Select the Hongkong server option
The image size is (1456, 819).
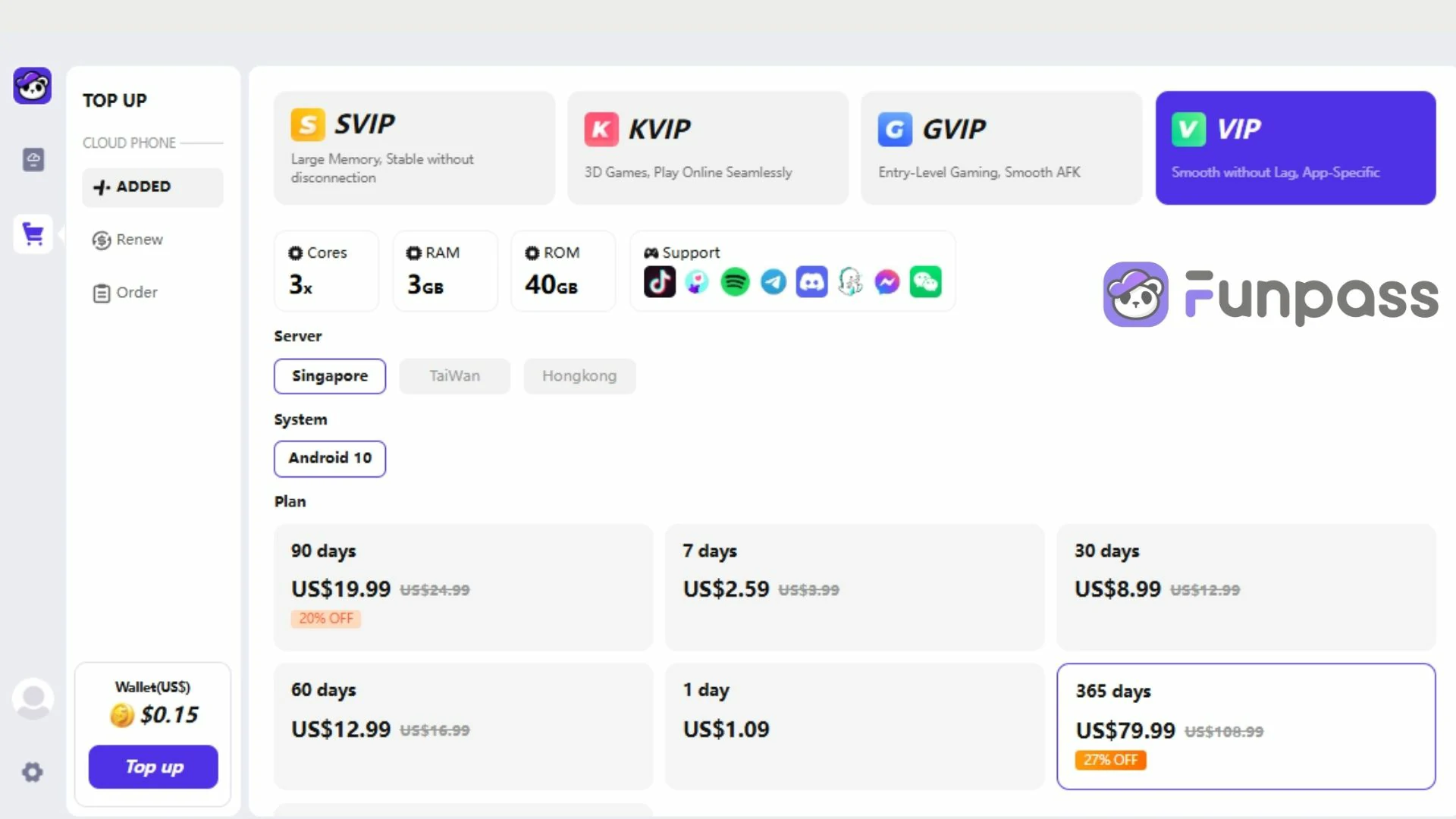[x=579, y=375]
